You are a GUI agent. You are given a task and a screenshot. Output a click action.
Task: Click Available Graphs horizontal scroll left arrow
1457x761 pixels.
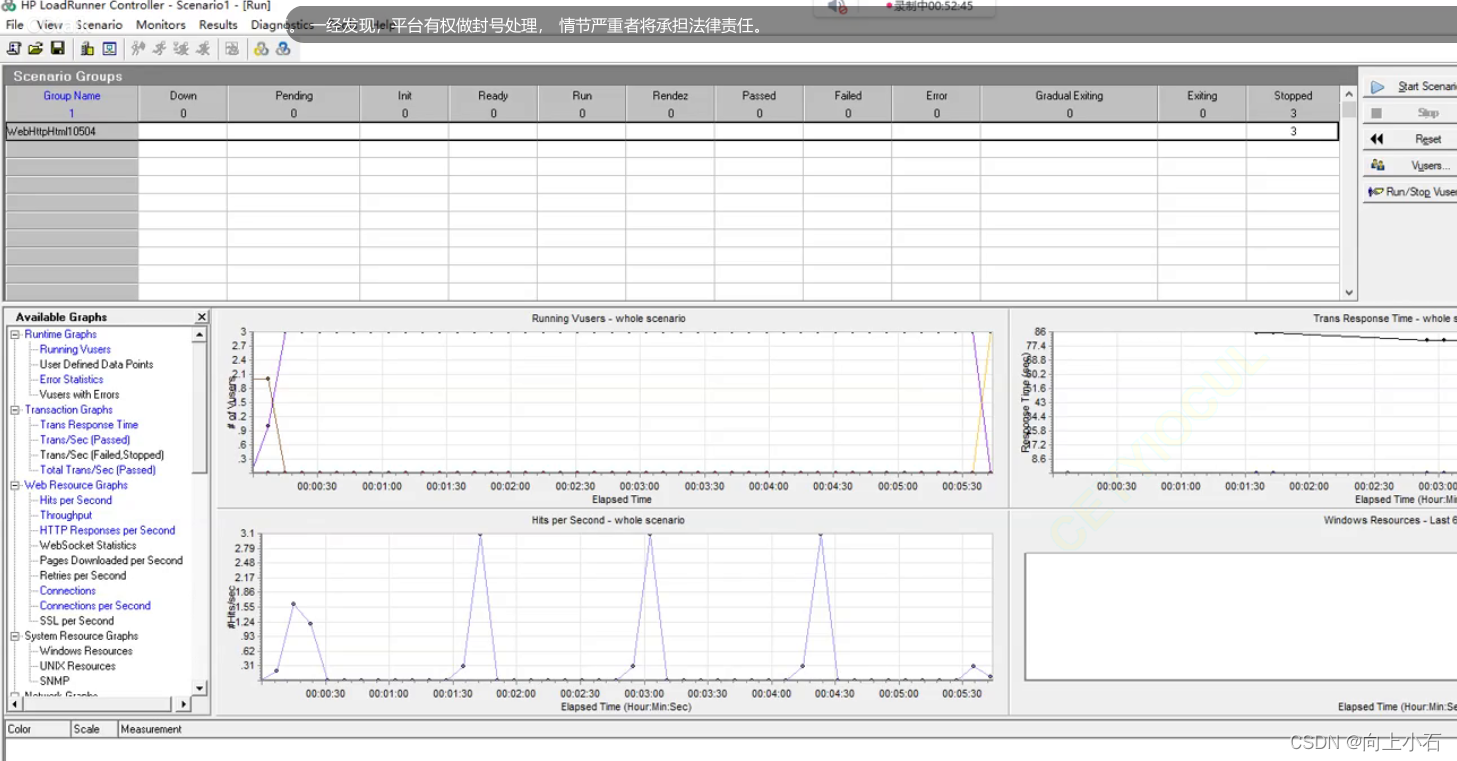coord(14,704)
